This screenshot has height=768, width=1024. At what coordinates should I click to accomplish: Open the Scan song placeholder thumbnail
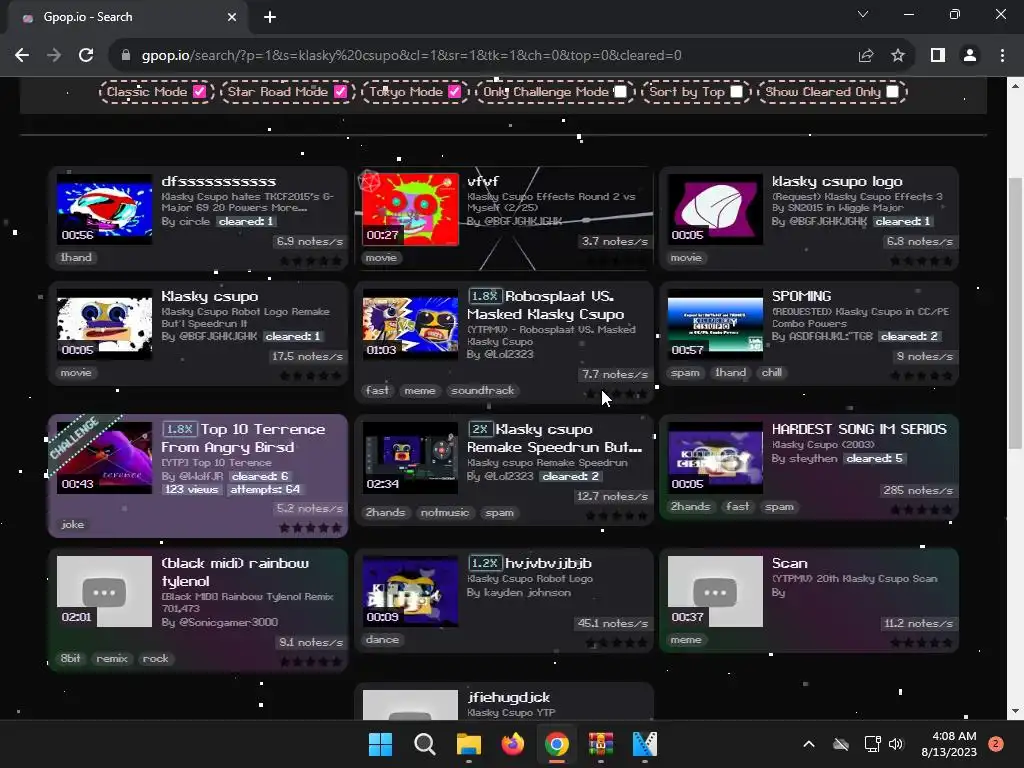715,592
